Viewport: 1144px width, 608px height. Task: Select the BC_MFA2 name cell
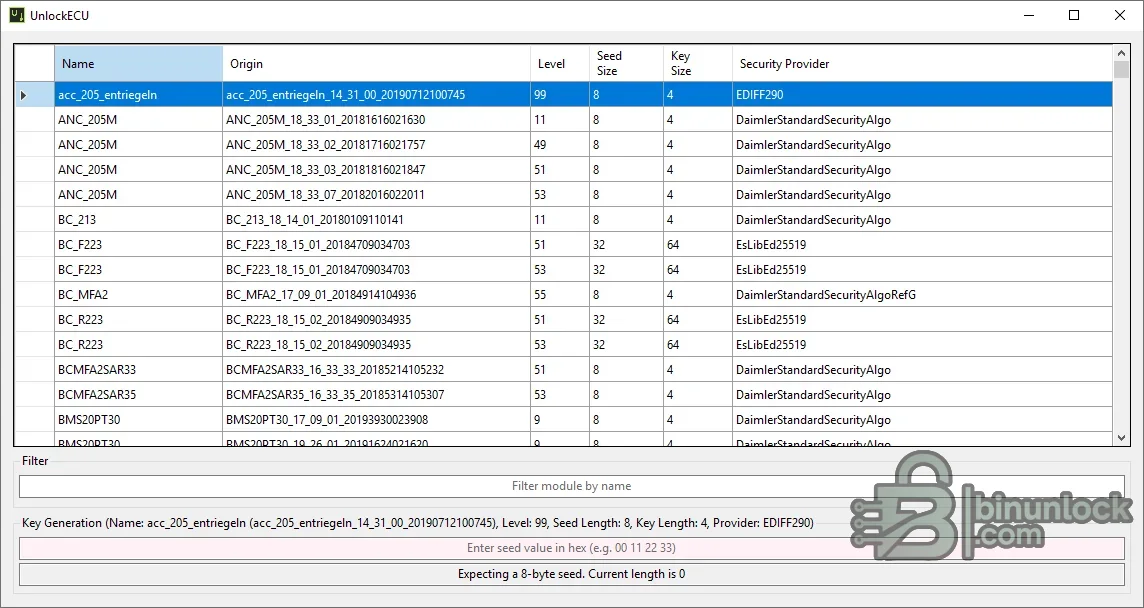[139, 295]
